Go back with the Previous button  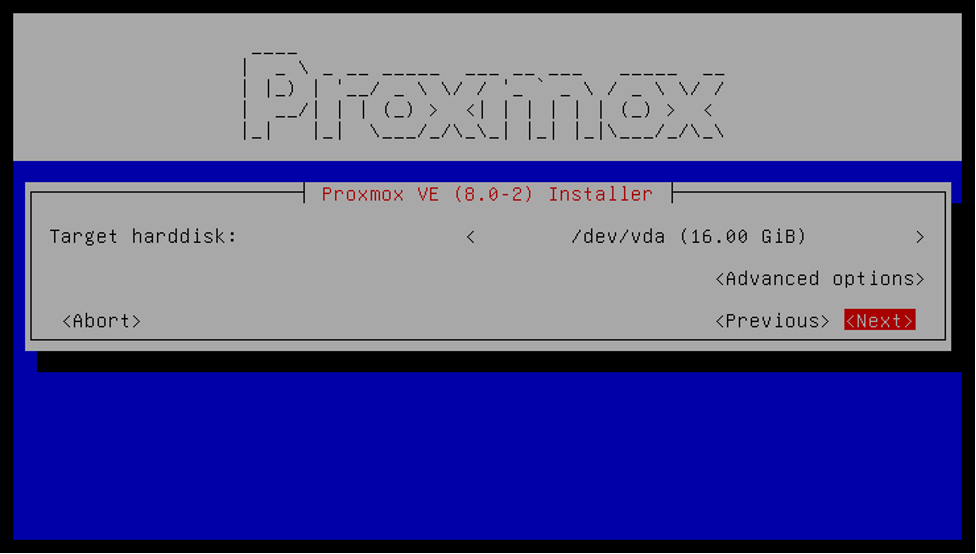point(772,321)
